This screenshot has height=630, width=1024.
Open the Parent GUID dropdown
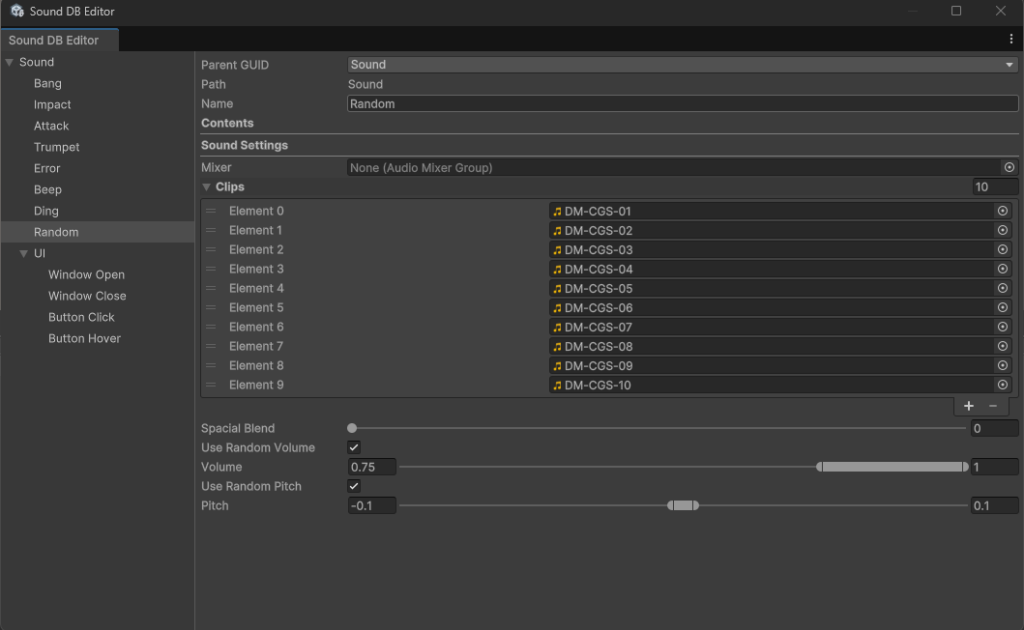click(682, 65)
